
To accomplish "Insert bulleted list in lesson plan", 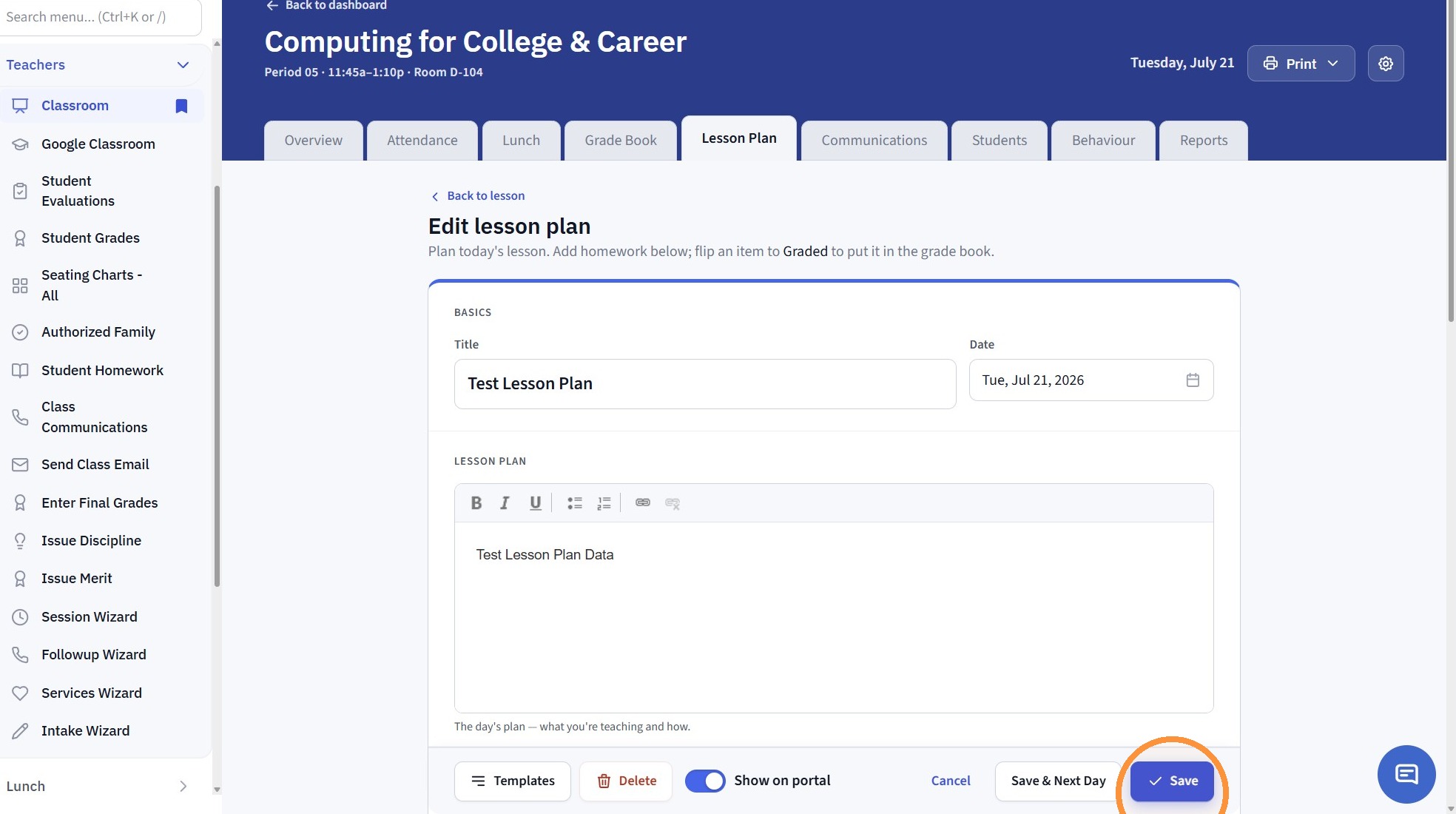I will click(575, 503).
